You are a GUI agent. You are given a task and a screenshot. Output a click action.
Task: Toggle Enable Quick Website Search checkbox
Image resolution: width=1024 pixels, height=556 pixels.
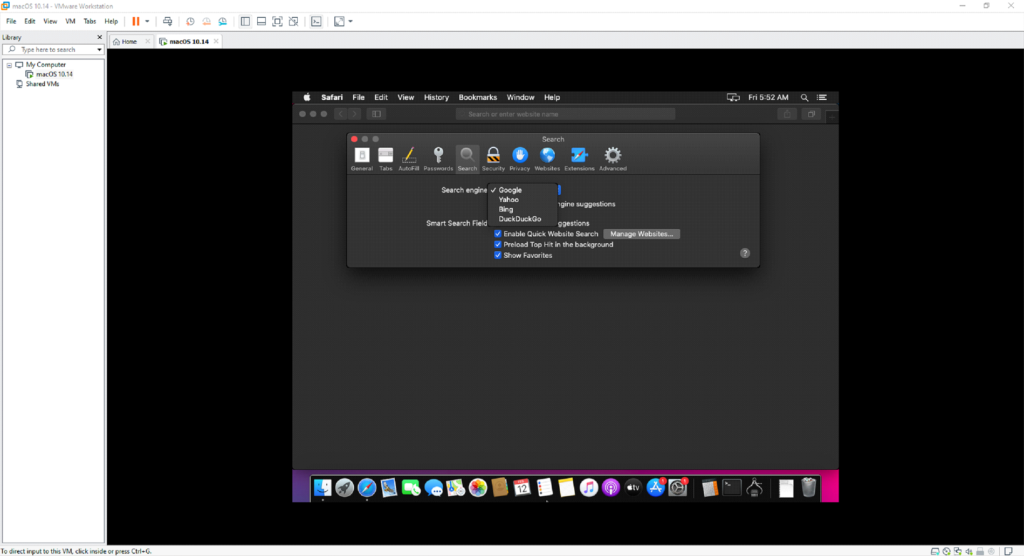click(498, 234)
